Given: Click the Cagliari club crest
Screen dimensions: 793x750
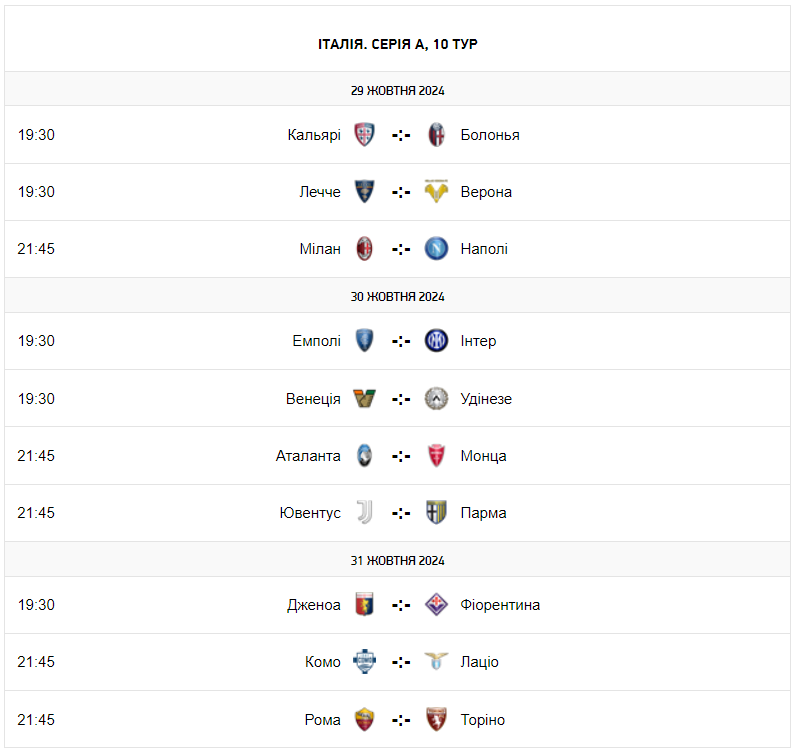Looking at the screenshot, I should (365, 135).
